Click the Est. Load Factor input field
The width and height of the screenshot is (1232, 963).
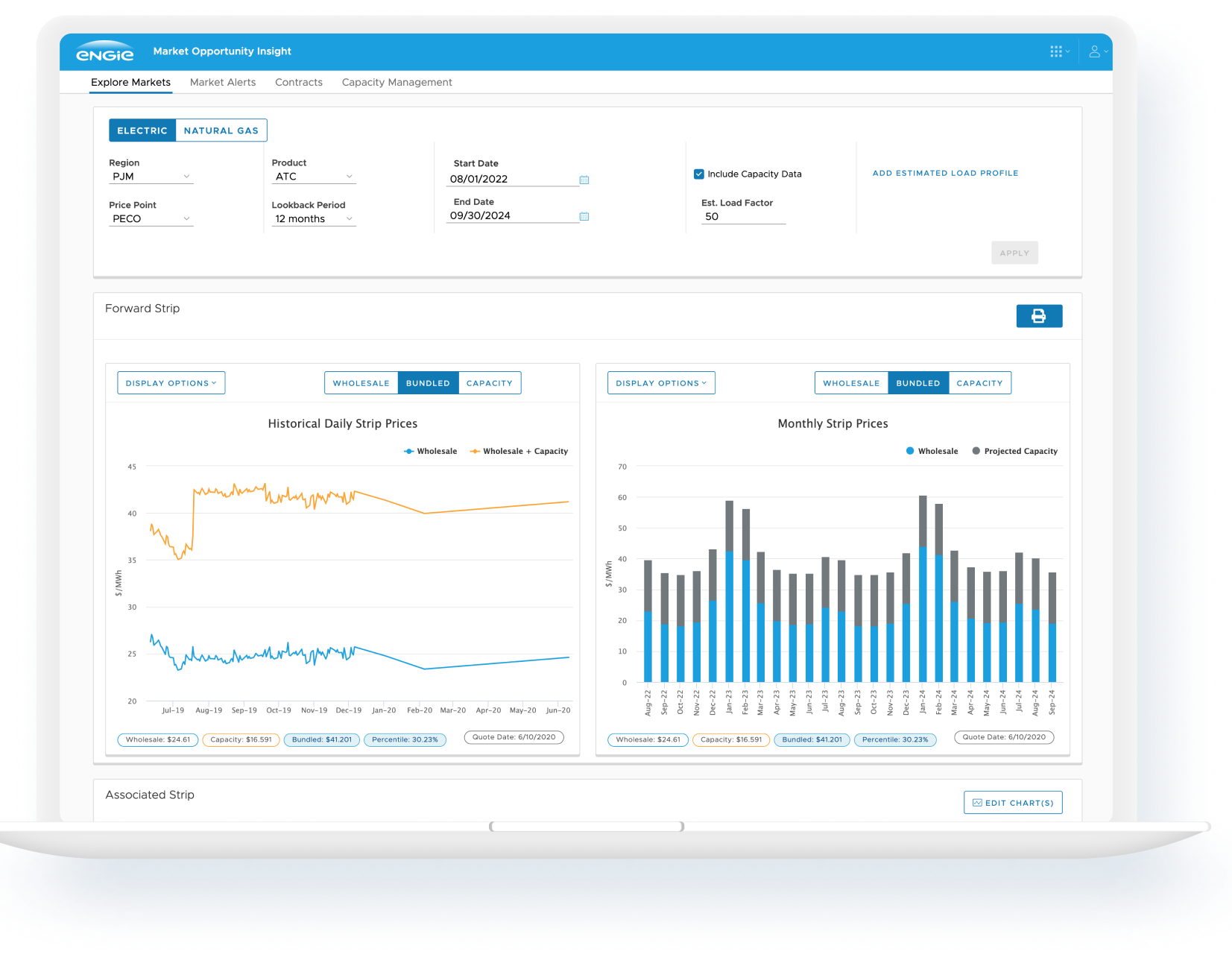tap(744, 217)
